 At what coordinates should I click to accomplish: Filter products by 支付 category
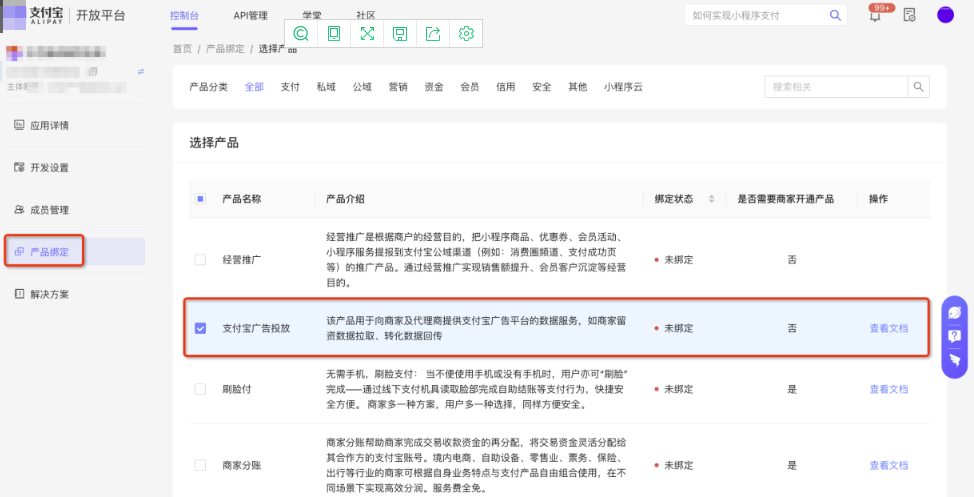click(290, 87)
